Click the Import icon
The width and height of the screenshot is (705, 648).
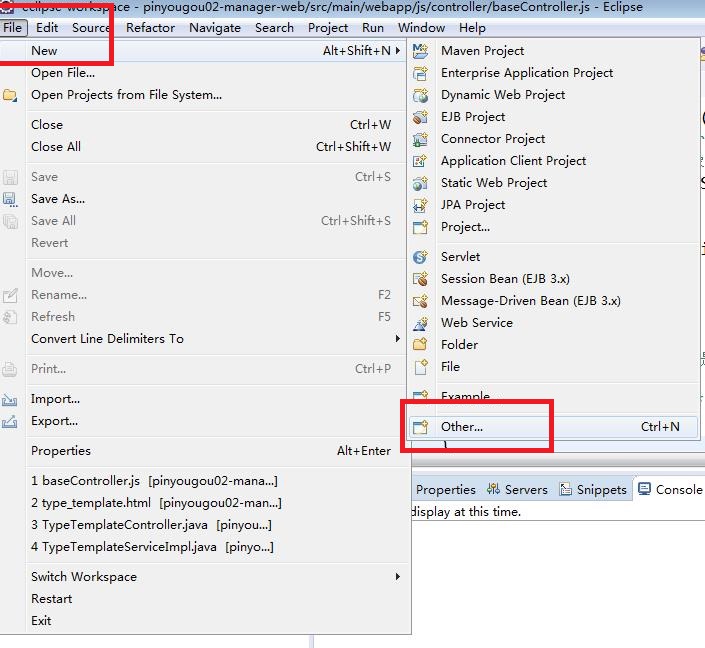(10, 399)
